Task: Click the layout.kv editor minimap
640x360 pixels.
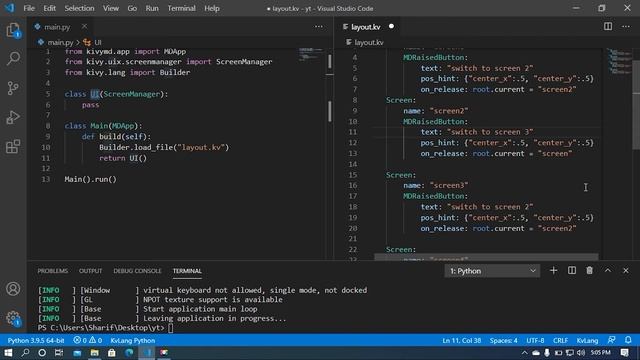Action: pos(619,61)
